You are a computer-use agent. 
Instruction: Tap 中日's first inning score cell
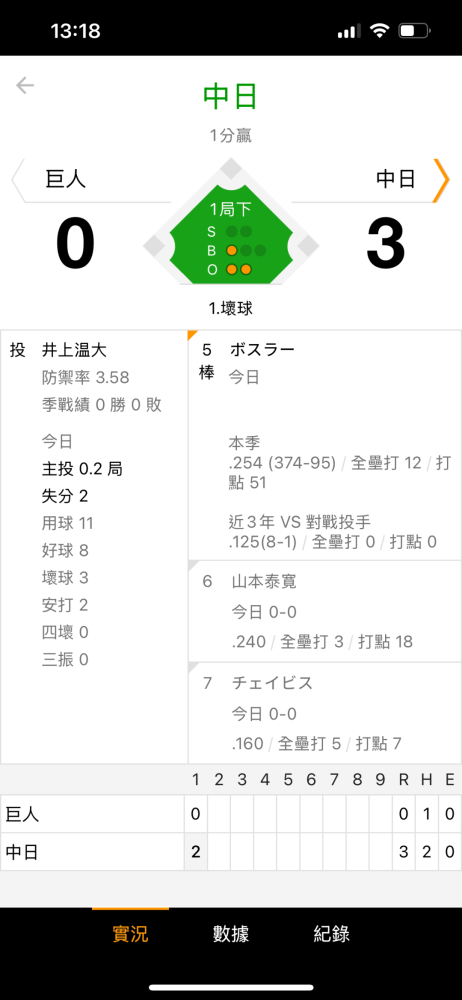tap(196, 851)
